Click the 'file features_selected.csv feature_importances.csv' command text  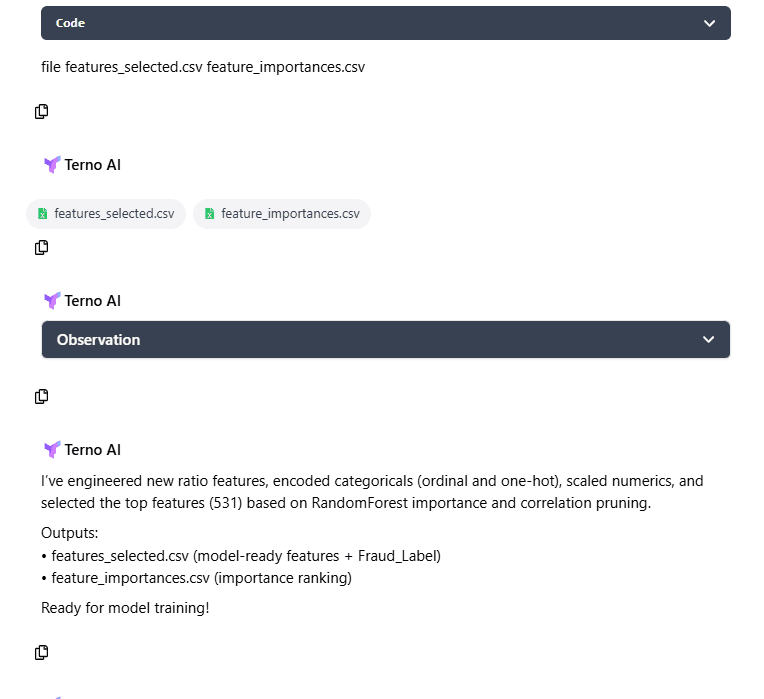click(203, 68)
